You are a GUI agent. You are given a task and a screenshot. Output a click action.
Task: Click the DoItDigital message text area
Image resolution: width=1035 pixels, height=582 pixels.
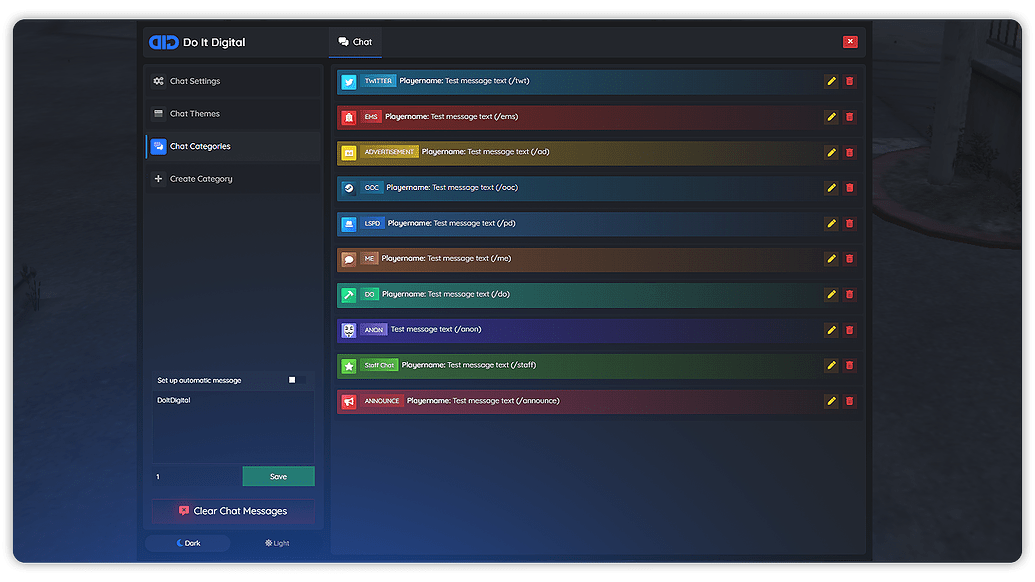232,425
